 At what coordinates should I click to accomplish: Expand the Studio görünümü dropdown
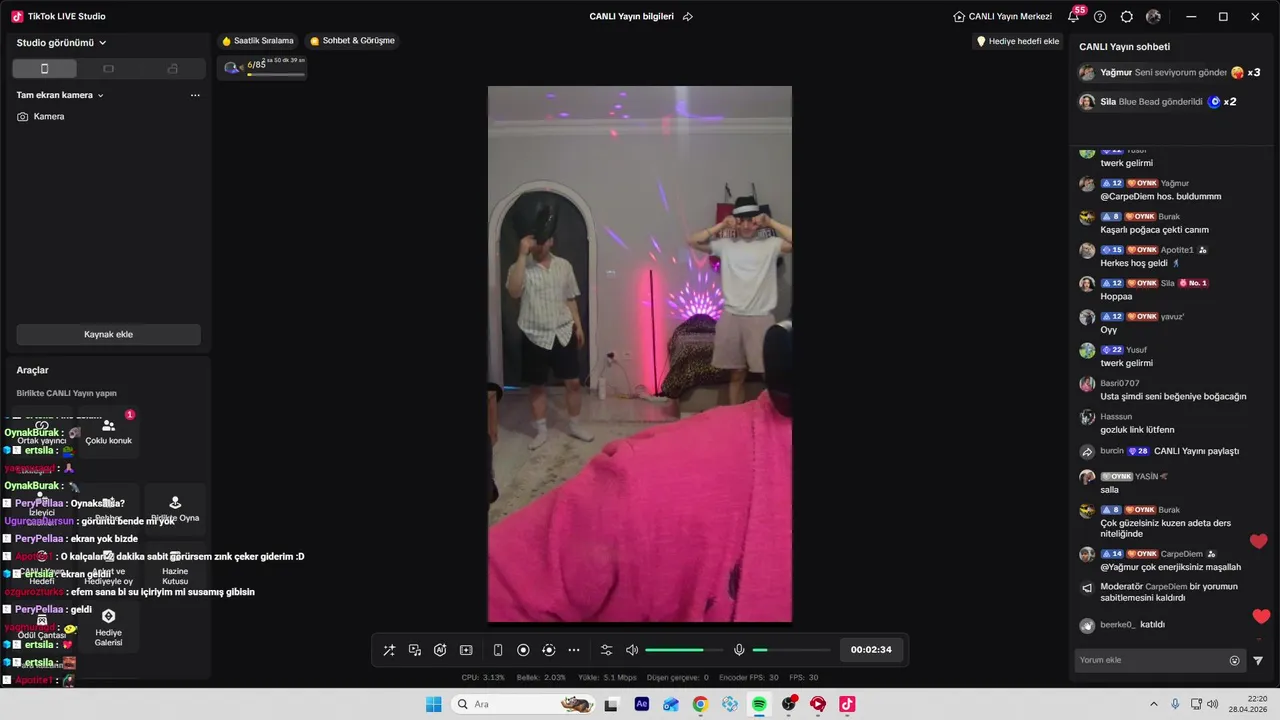click(62, 43)
